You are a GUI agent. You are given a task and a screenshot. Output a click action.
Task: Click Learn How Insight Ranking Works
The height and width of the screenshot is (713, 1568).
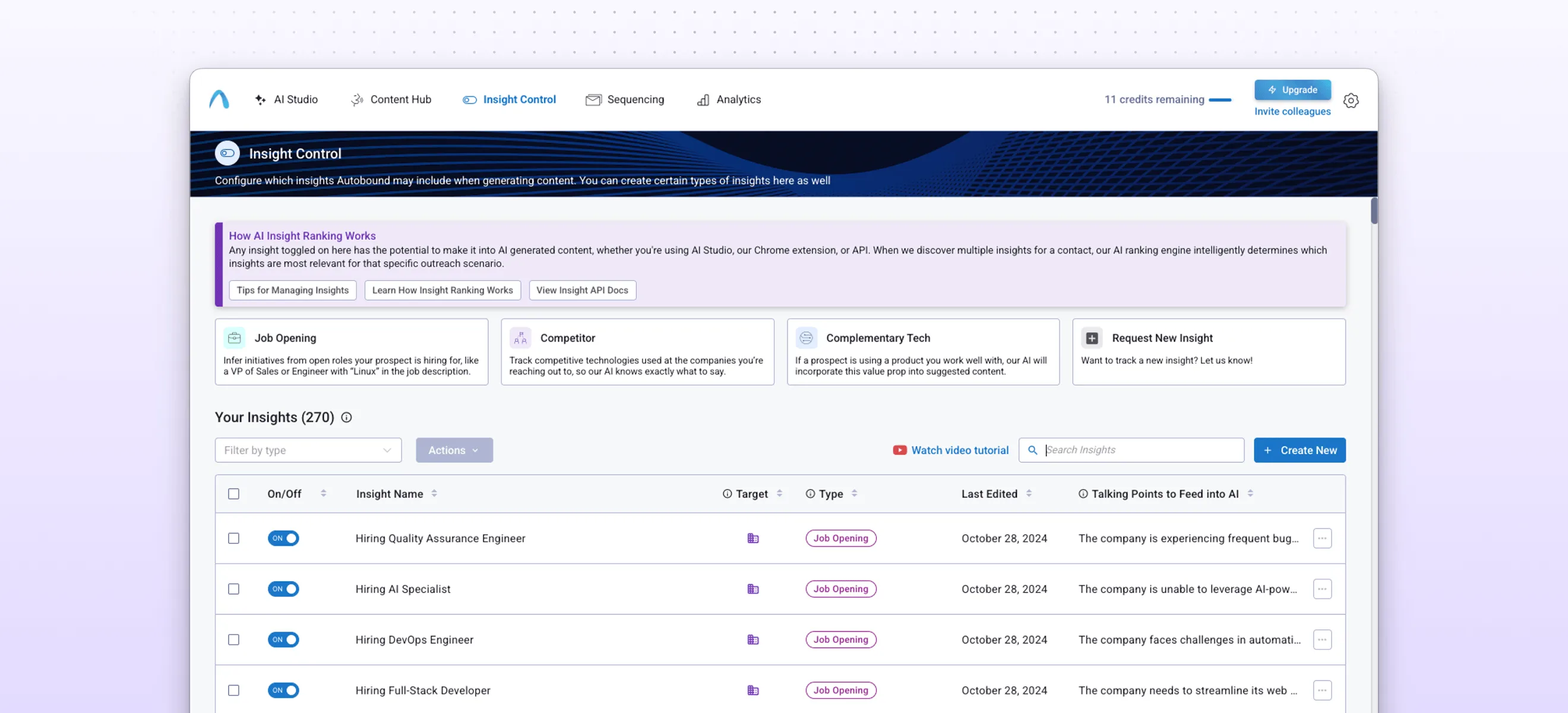click(442, 290)
